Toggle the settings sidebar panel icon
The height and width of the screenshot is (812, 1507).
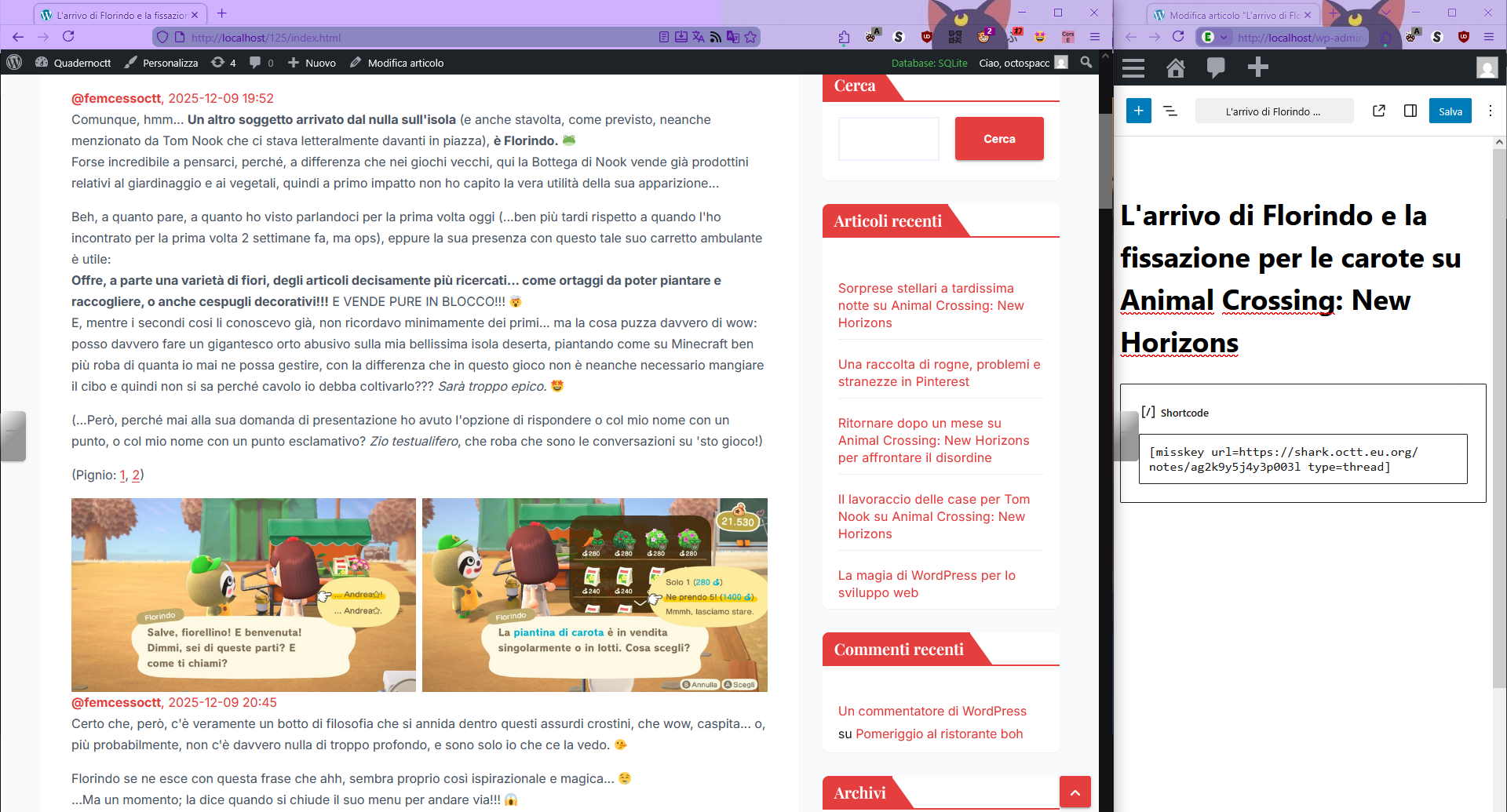pos(1410,111)
